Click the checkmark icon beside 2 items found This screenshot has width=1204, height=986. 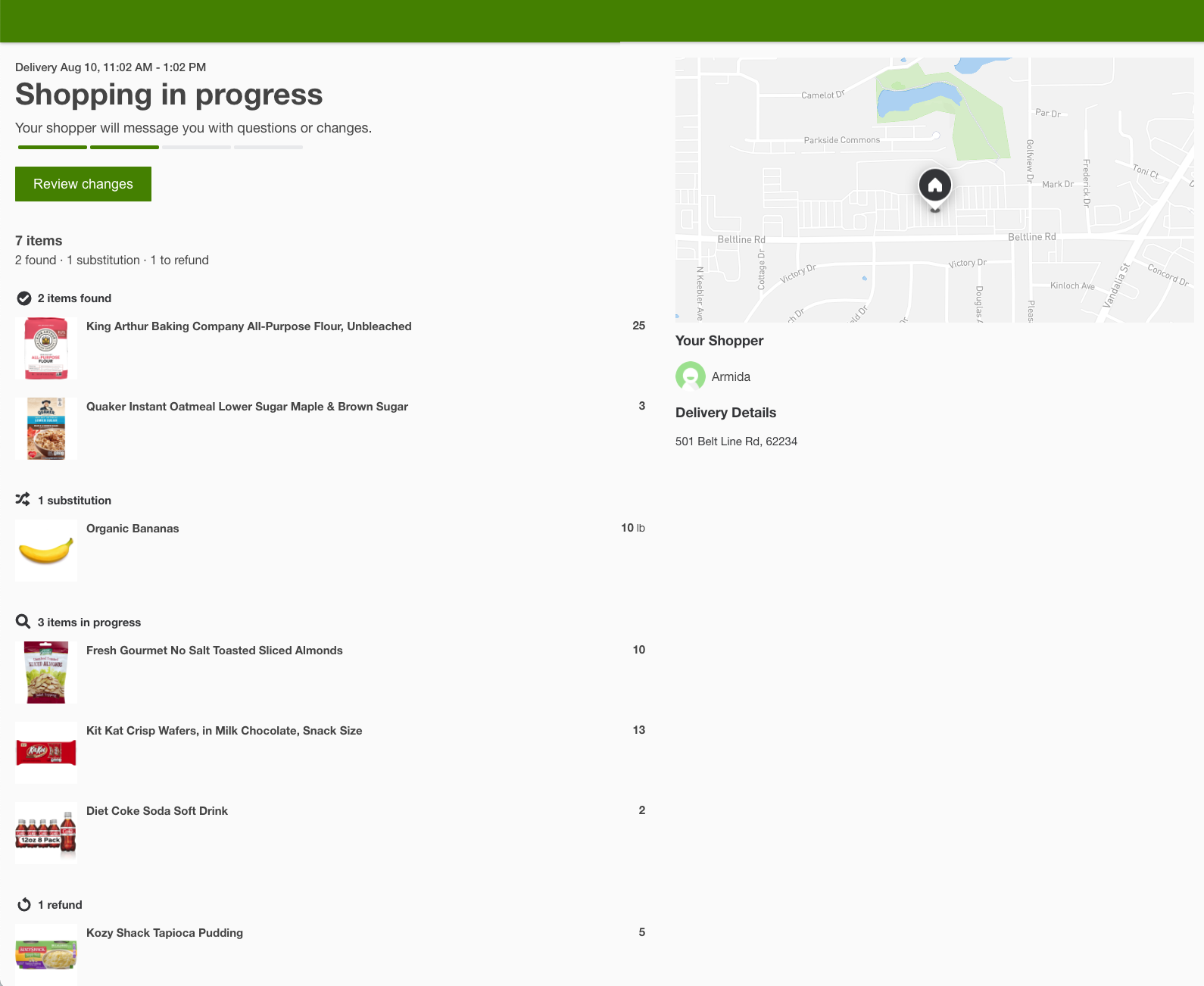(x=24, y=298)
